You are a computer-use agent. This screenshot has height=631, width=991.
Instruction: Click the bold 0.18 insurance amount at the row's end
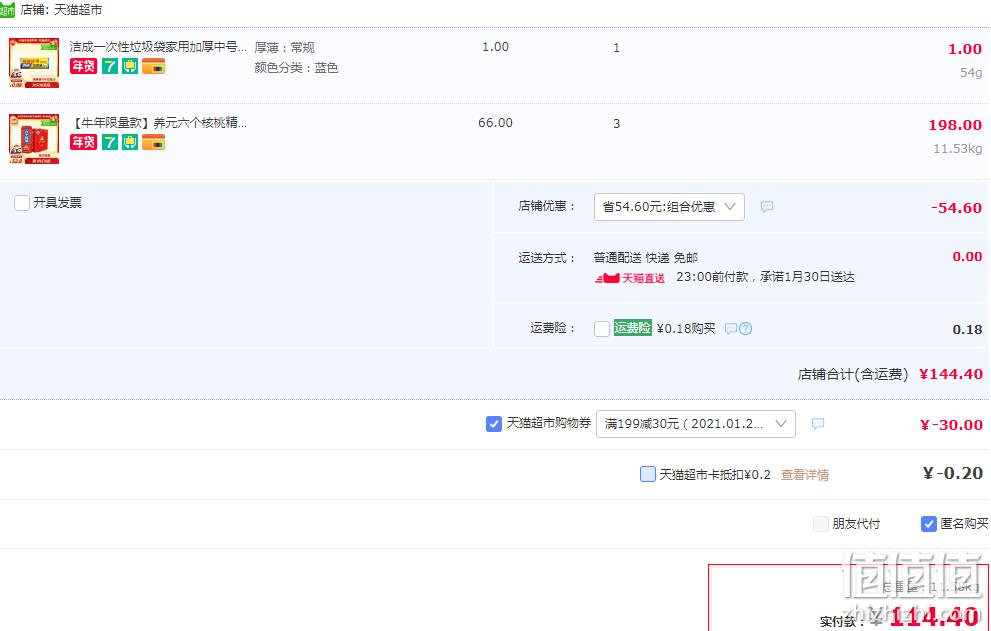coord(967,329)
